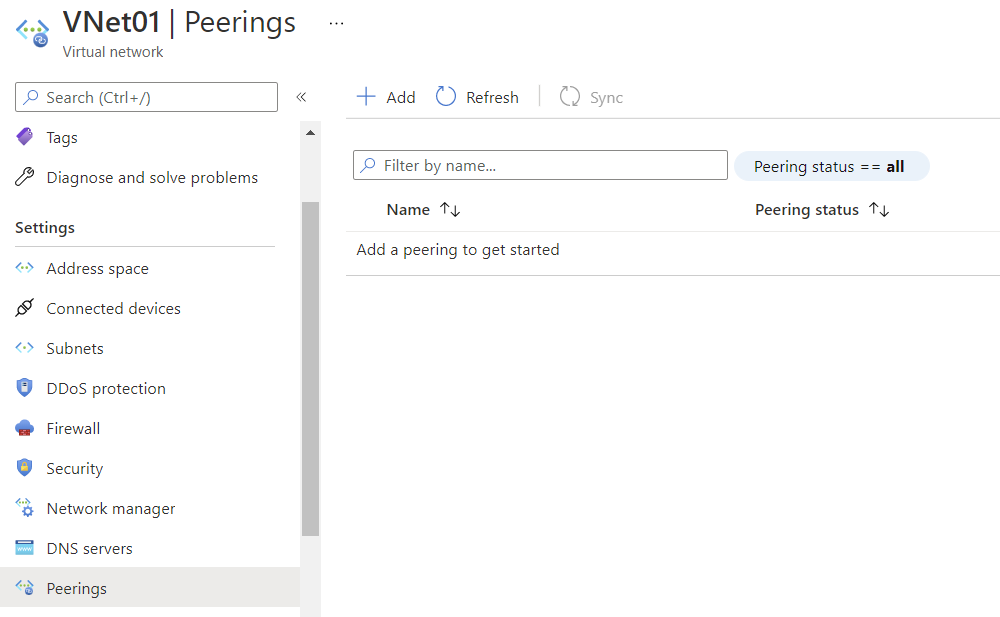Click the sidebar scrollbar thumb

point(311,368)
